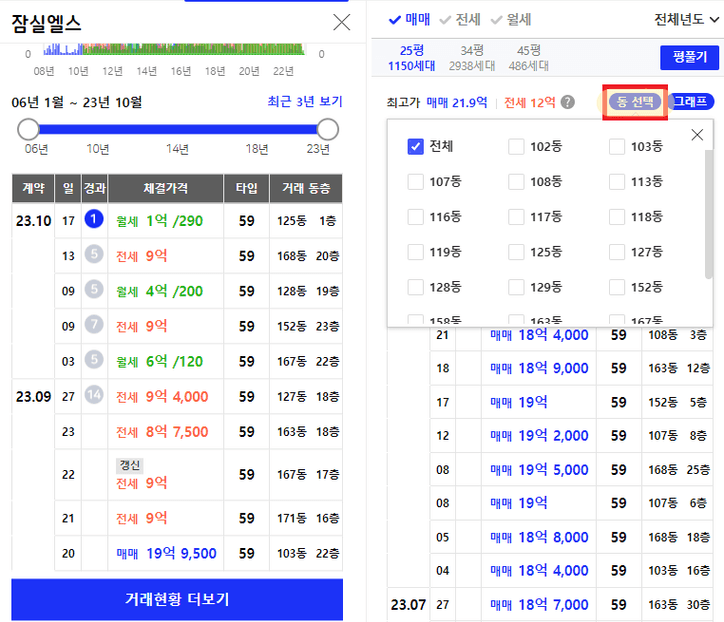
Task: Open the 최근 3년 보기 link
Action: pos(305,102)
